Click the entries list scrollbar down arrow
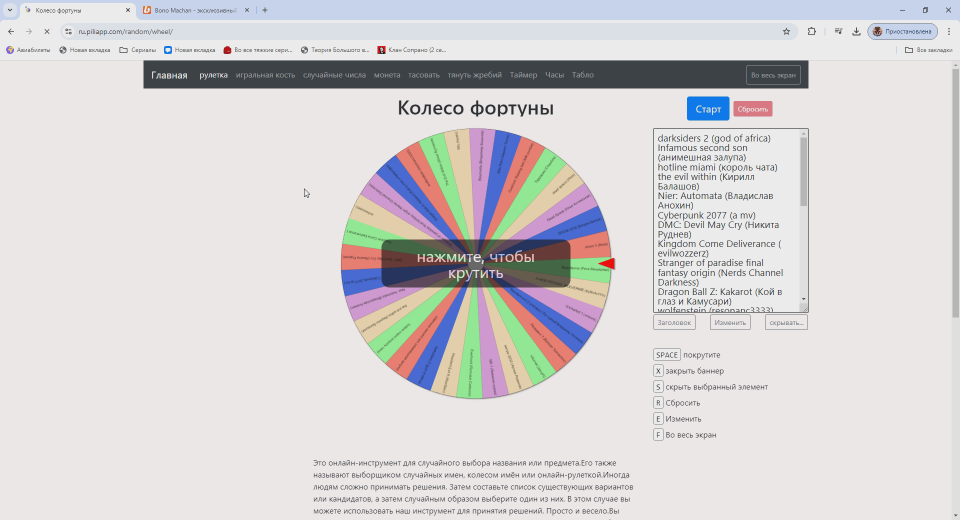 (803, 300)
